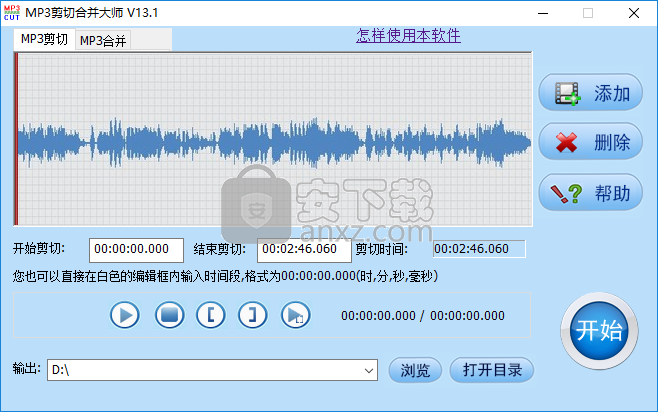
Task: Click the 开始剪切 start time field
Action: [x=136, y=250]
